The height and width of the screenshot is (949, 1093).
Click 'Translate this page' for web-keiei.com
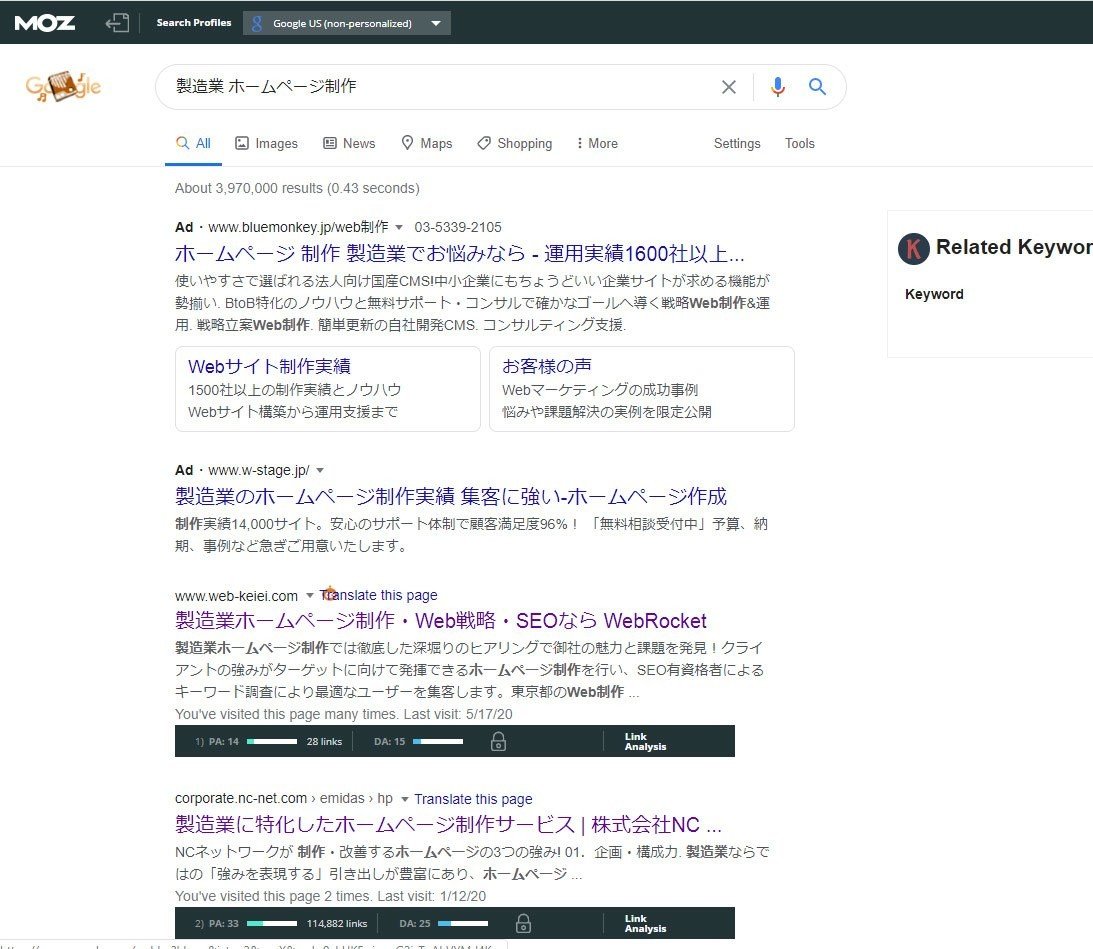coord(379,595)
